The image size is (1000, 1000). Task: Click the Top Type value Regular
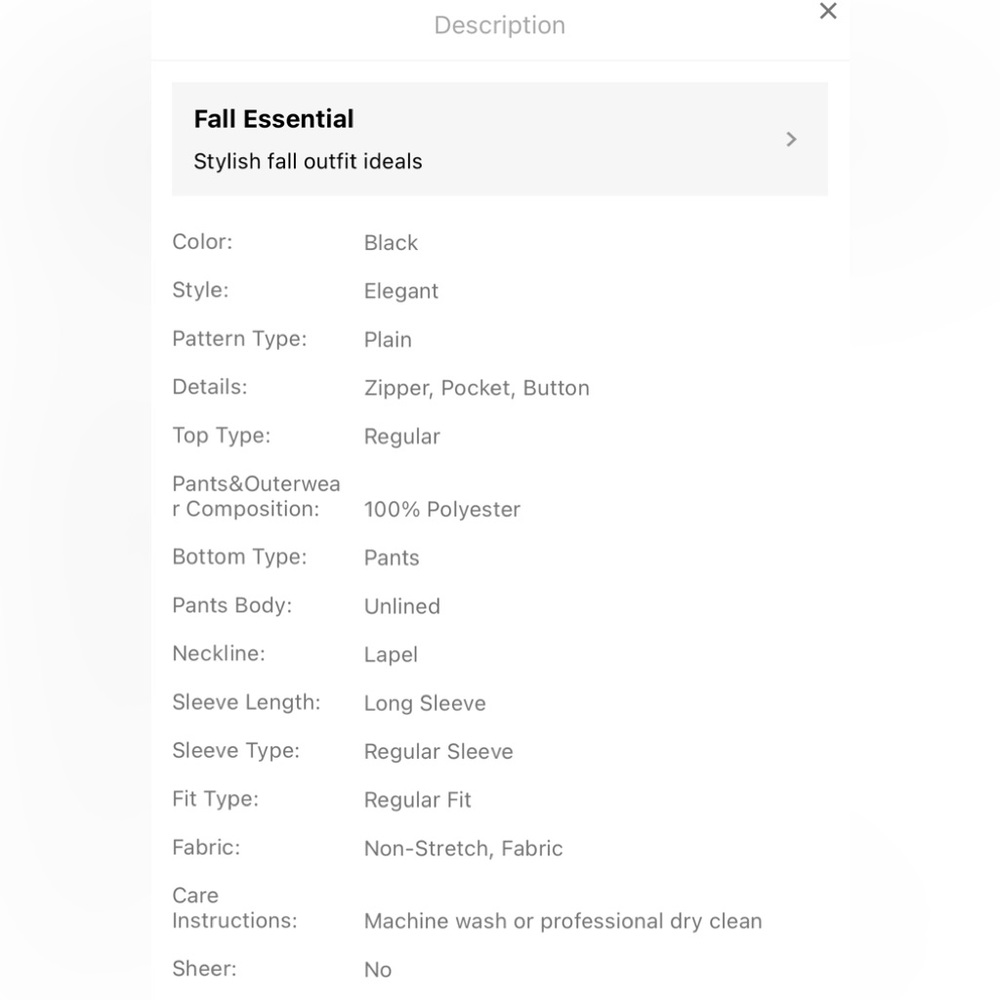402,437
